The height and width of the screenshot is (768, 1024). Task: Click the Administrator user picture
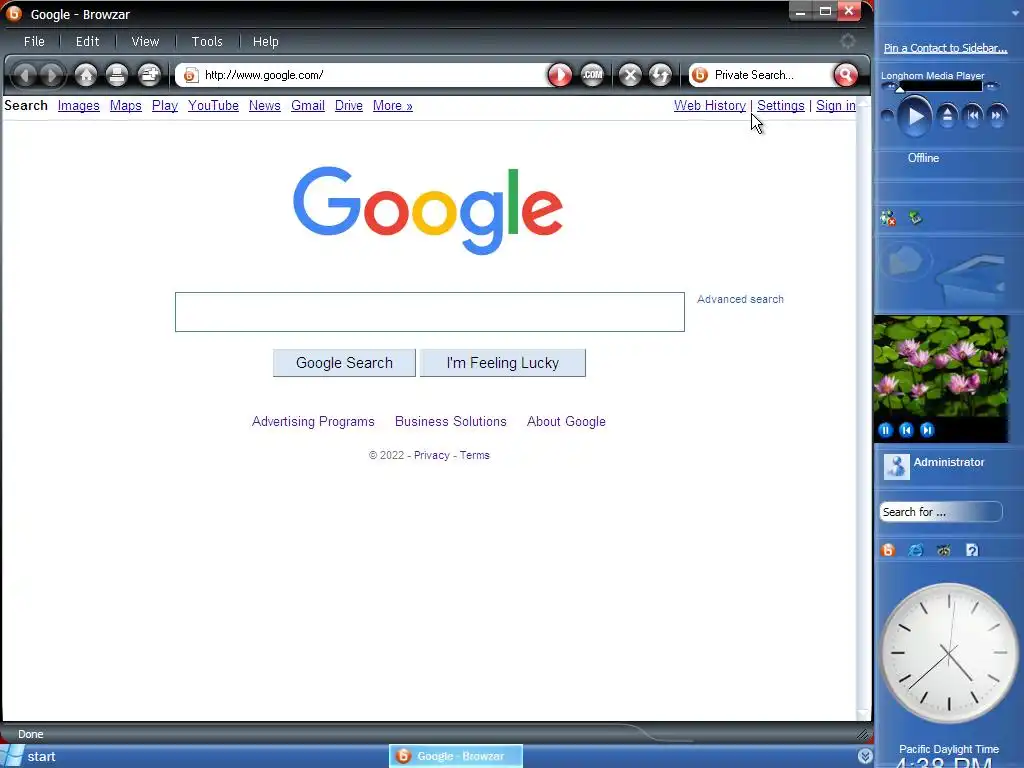click(897, 467)
